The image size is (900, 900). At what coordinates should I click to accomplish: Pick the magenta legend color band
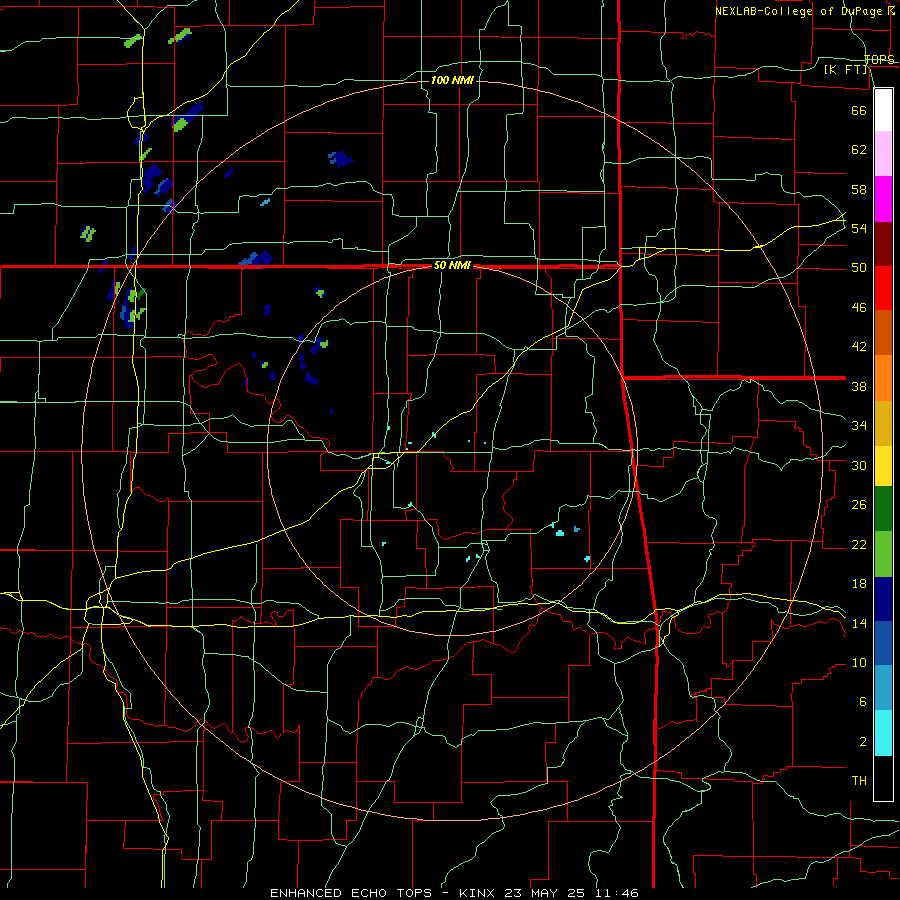pos(883,199)
